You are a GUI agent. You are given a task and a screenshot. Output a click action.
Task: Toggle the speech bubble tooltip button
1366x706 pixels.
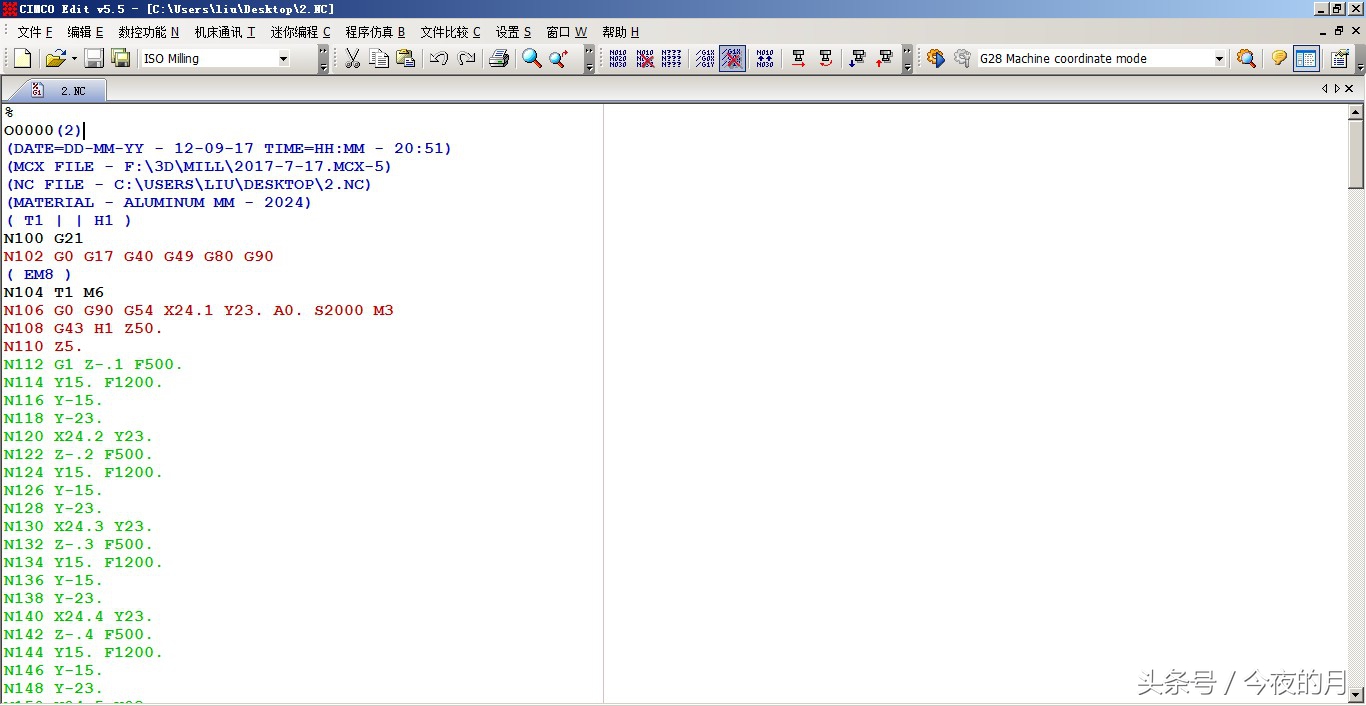point(1278,59)
